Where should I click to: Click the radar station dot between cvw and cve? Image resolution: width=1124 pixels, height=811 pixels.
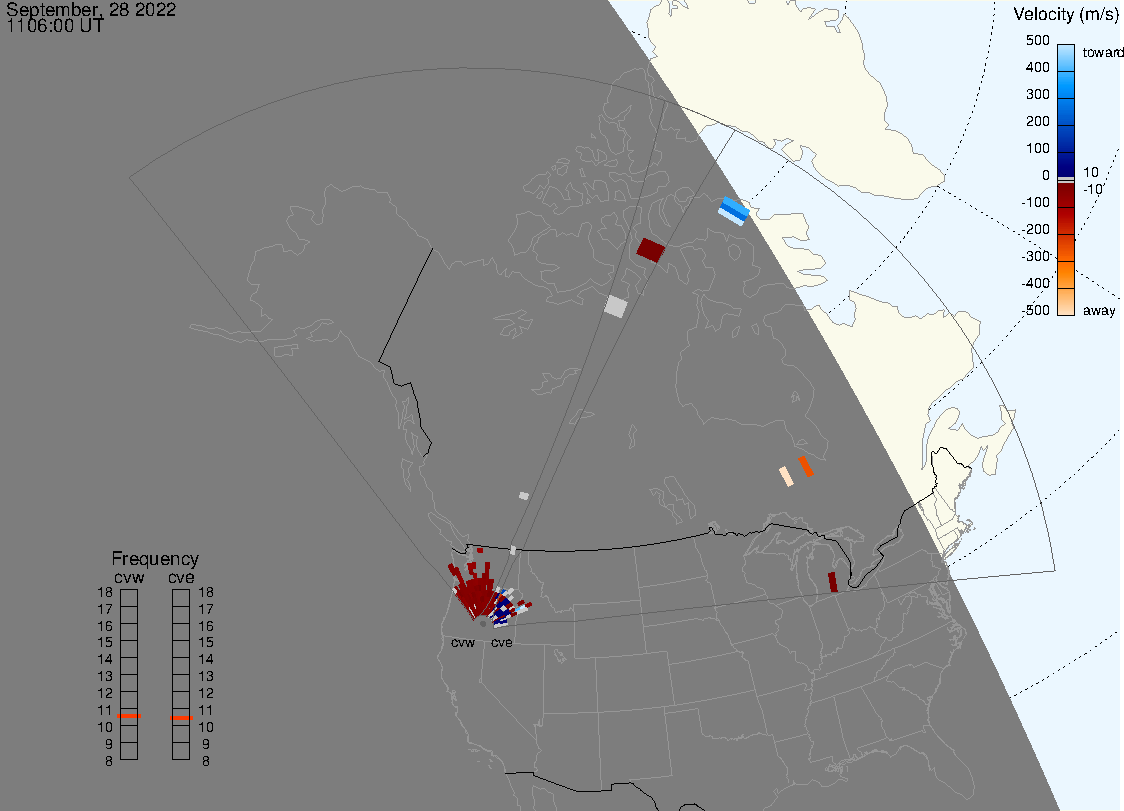point(483,625)
